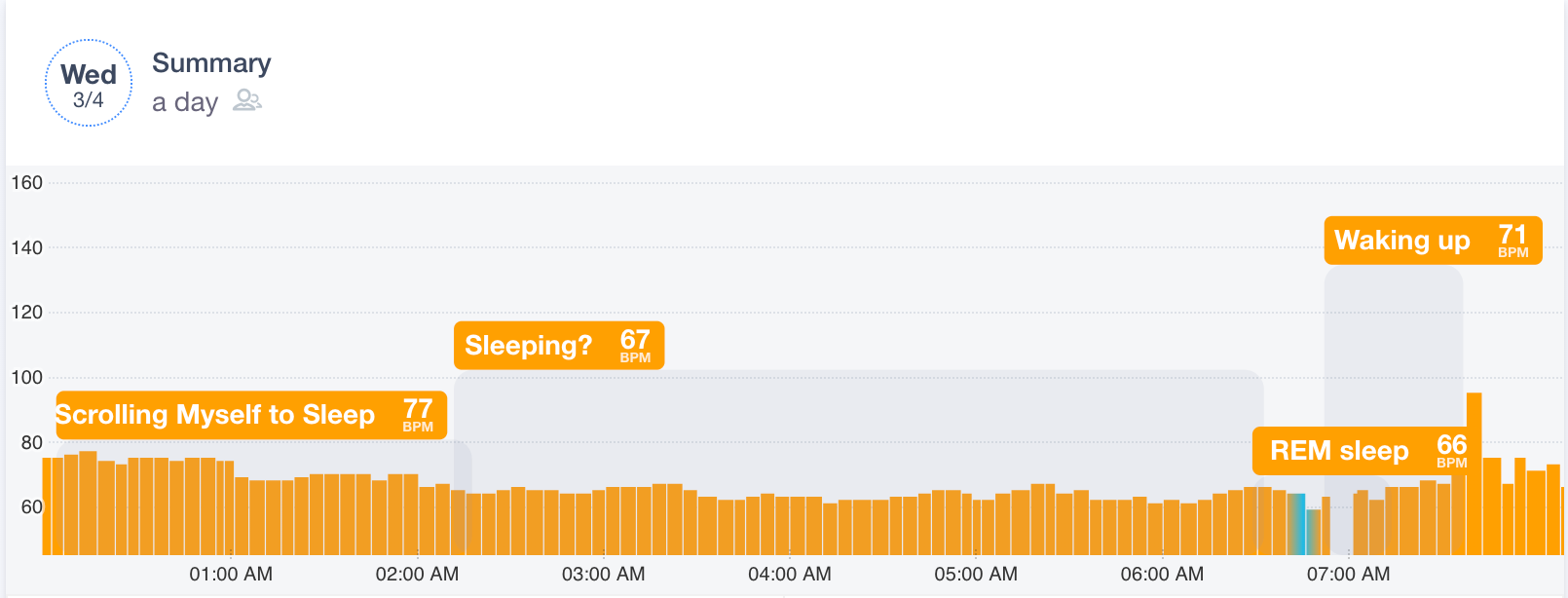Image resolution: width=1568 pixels, height=598 pixels.
Task: Click the Wed 3/4 date circle
Action: point(89,84)
